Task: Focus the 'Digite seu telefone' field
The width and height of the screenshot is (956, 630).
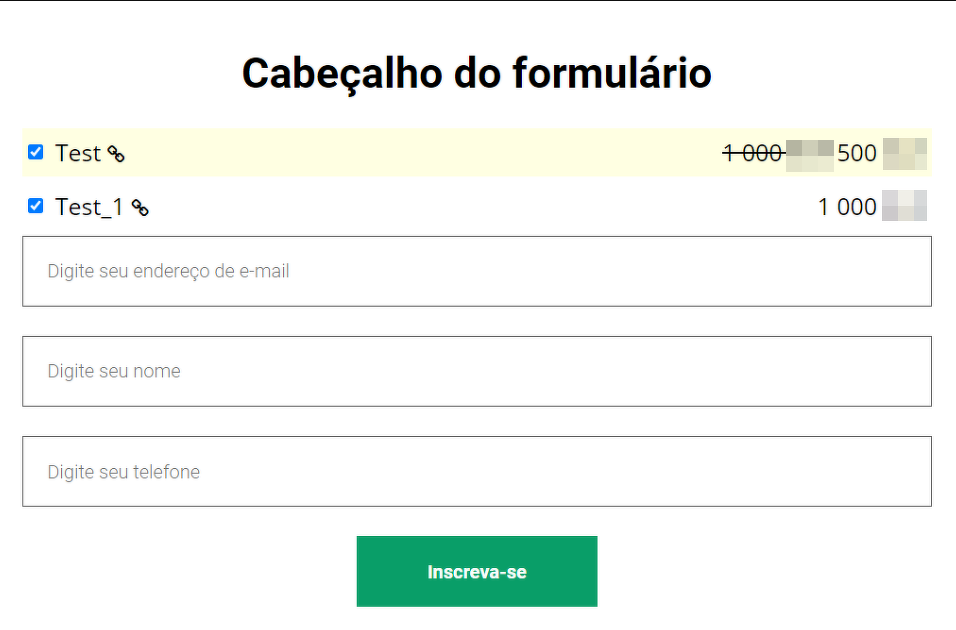Action: pos(477,471)
